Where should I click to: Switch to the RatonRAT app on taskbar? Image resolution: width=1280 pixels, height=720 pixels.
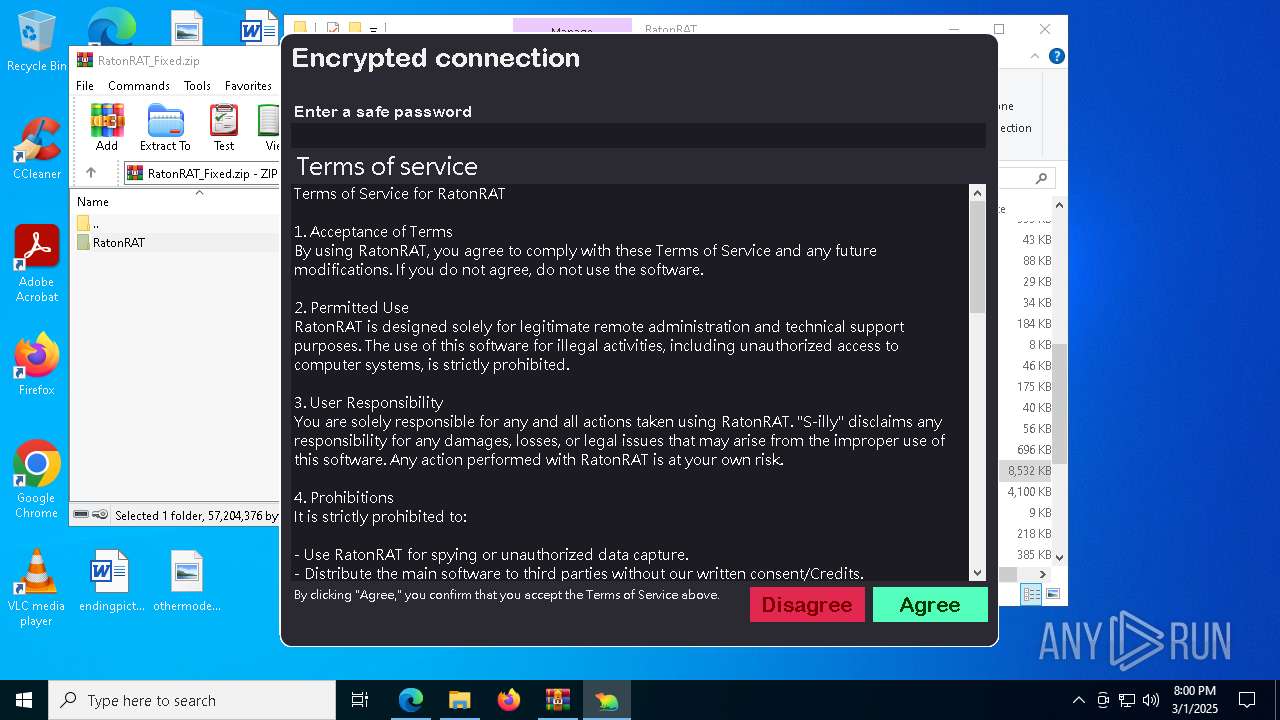coord(607,700)
